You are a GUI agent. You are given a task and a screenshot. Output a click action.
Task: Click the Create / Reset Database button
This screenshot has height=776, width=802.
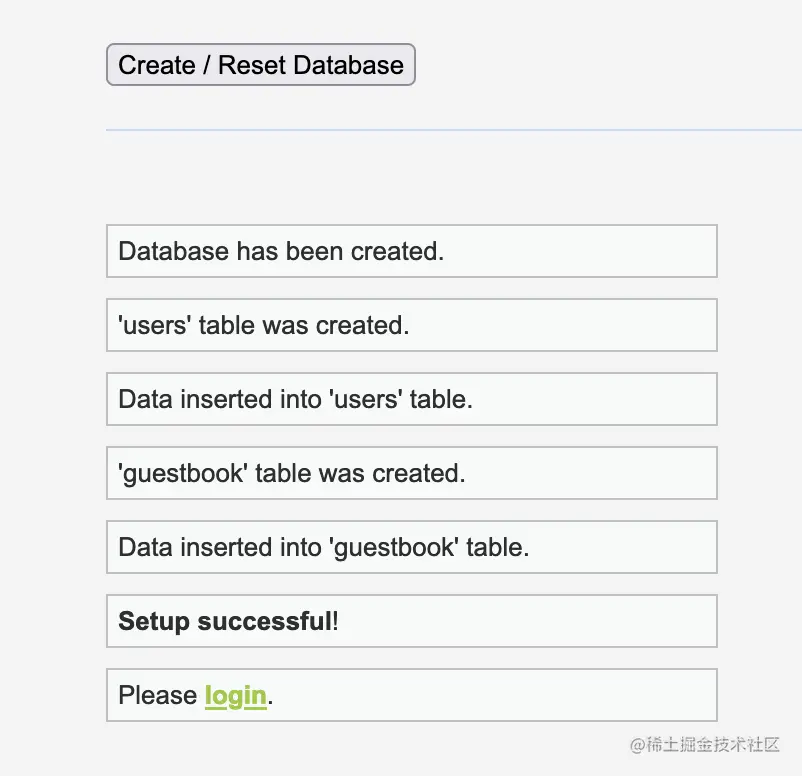[x=260, y=65]
